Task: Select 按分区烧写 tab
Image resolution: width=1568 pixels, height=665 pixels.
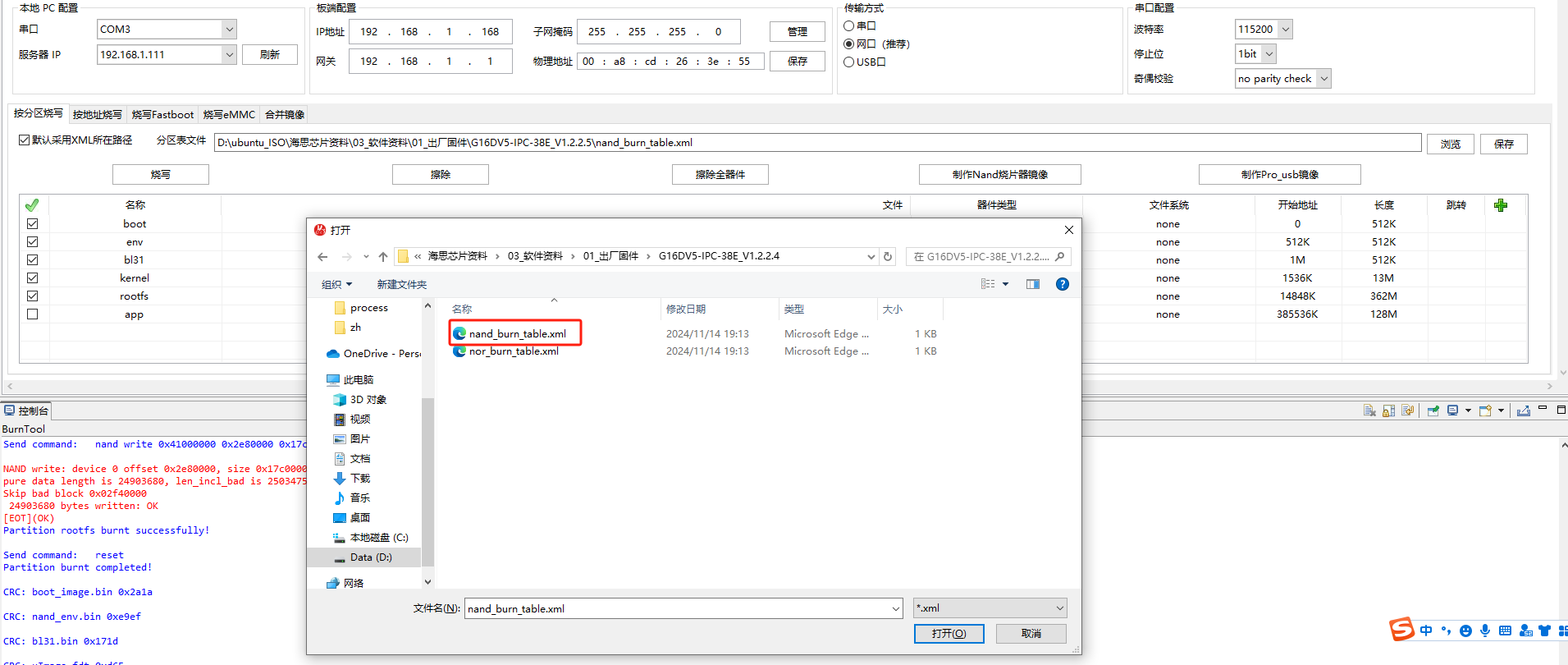Action: 39,113
